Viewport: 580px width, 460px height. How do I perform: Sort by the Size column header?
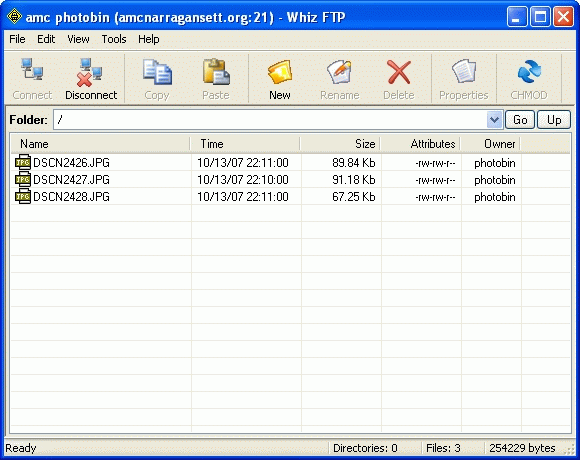(x=340, y=143)
